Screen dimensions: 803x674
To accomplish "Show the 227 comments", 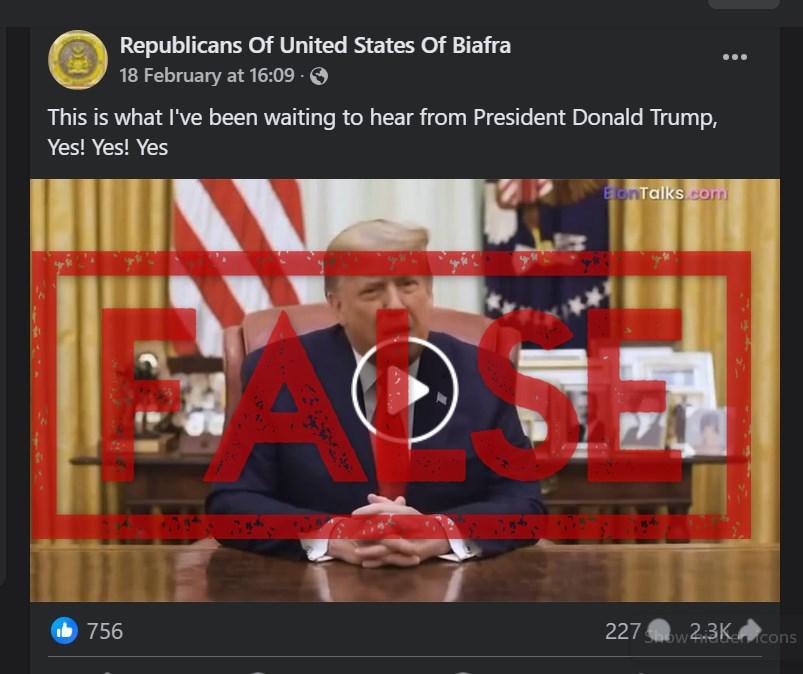I will click(x=623, y=631).
